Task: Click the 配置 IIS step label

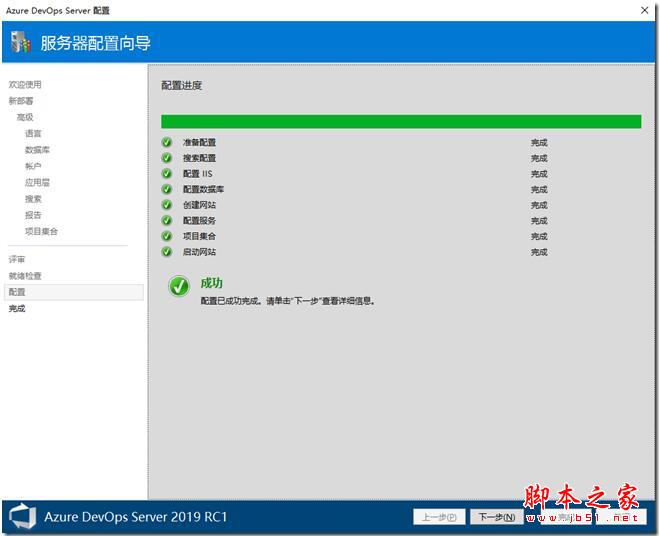Action: coord(197,173)
